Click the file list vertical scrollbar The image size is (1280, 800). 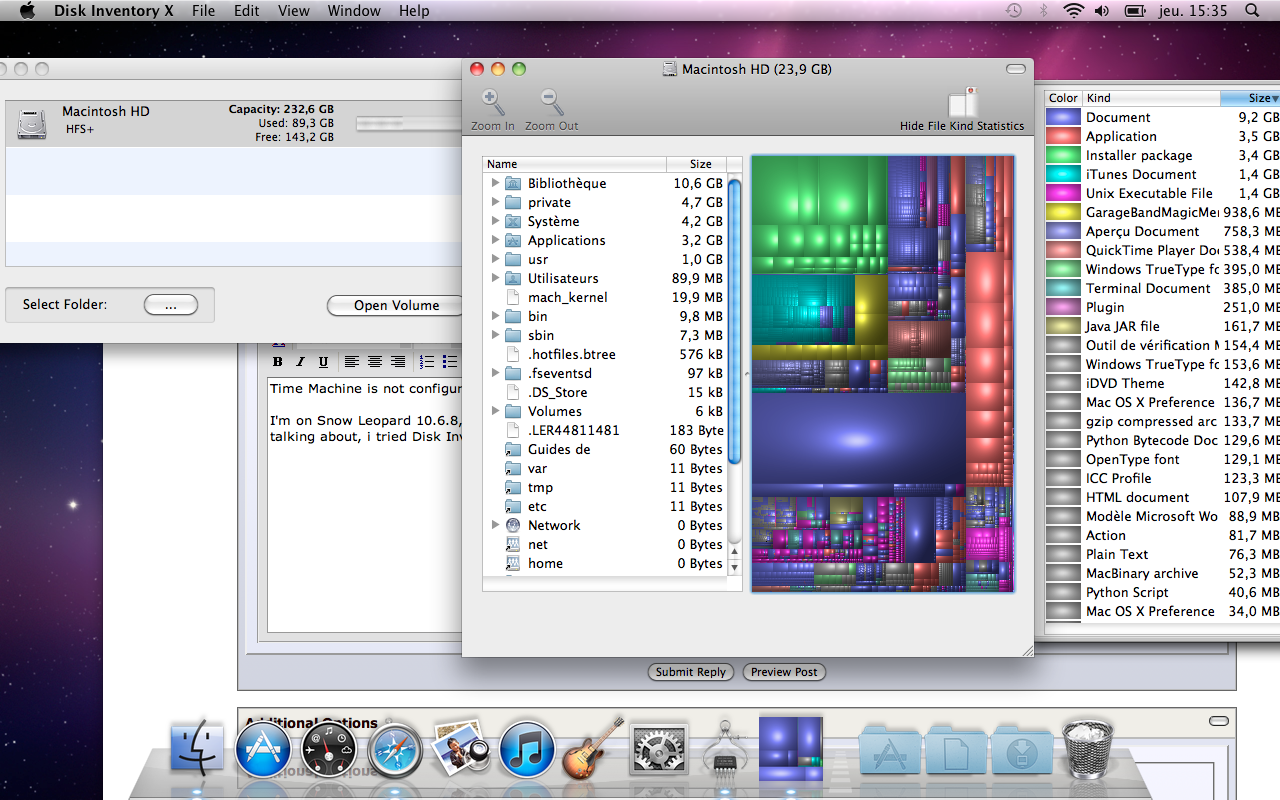click(x=734, y=320)
